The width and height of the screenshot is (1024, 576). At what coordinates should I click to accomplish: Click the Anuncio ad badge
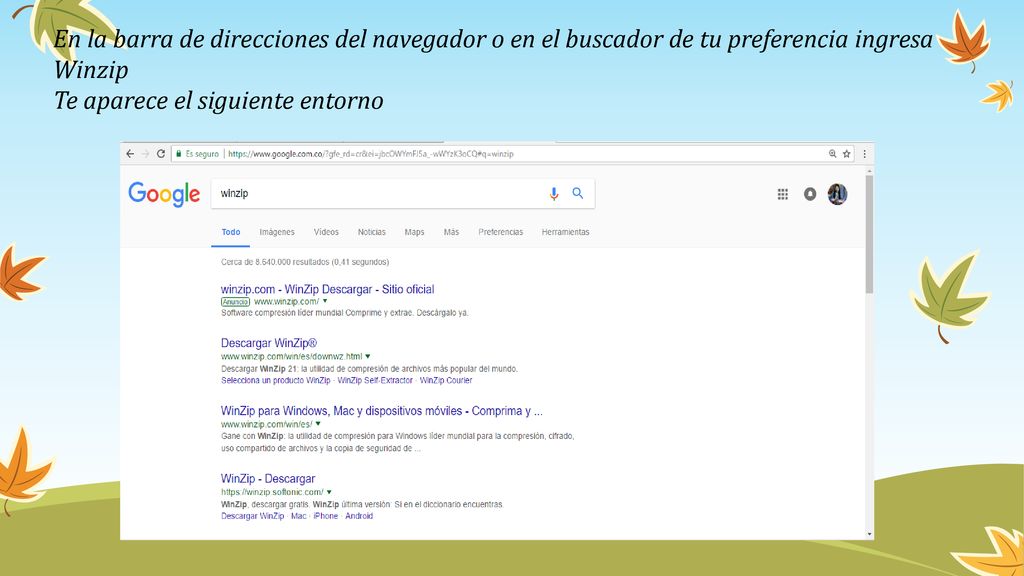[x=235, y=302]
